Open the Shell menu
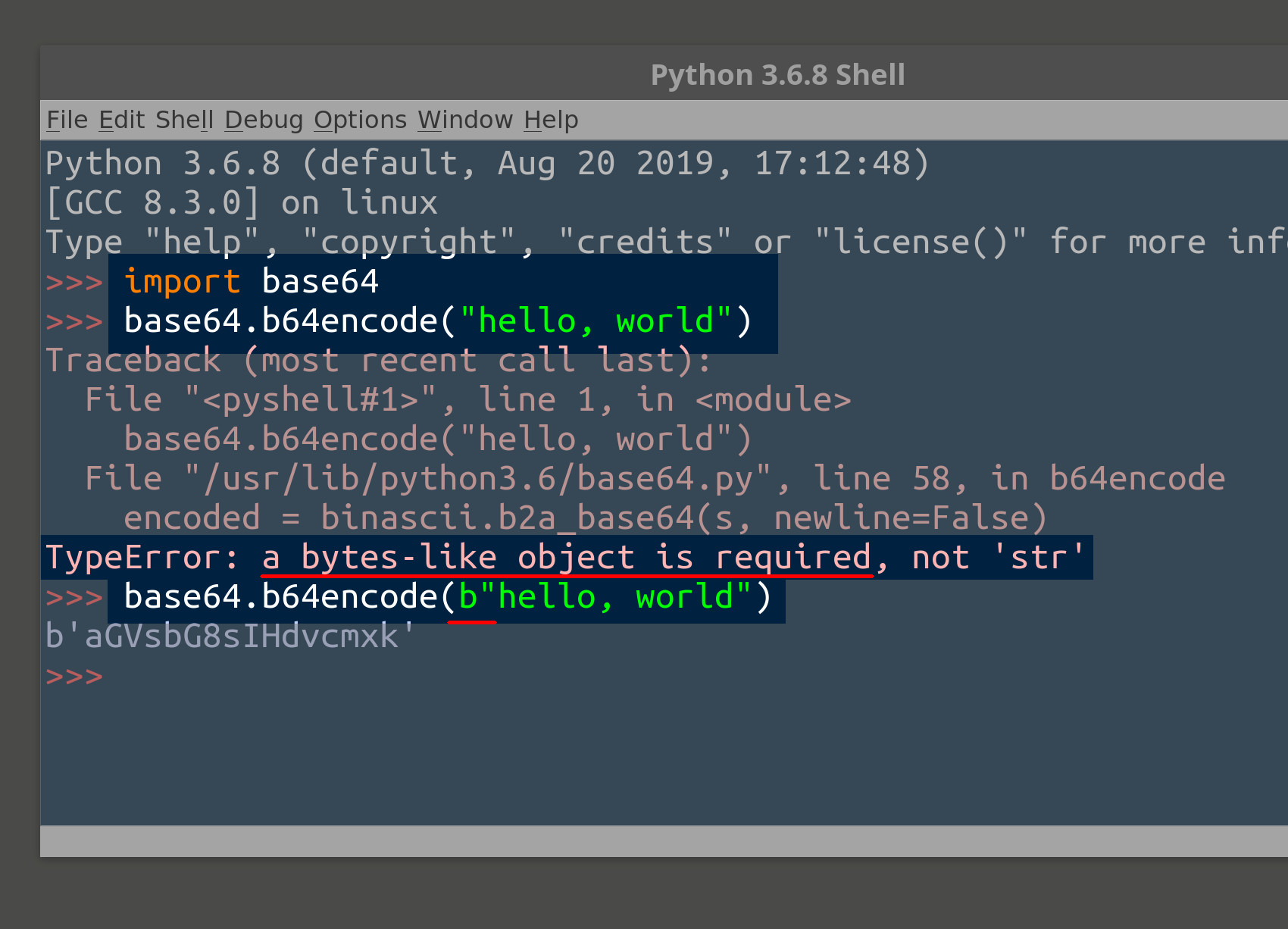 coord(184,119)
